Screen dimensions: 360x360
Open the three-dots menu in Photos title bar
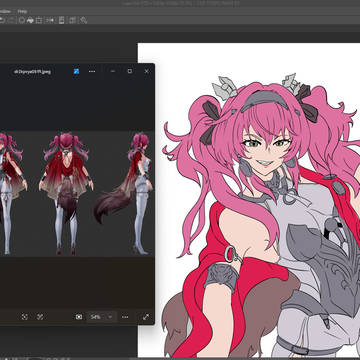[x=92, y=71]
